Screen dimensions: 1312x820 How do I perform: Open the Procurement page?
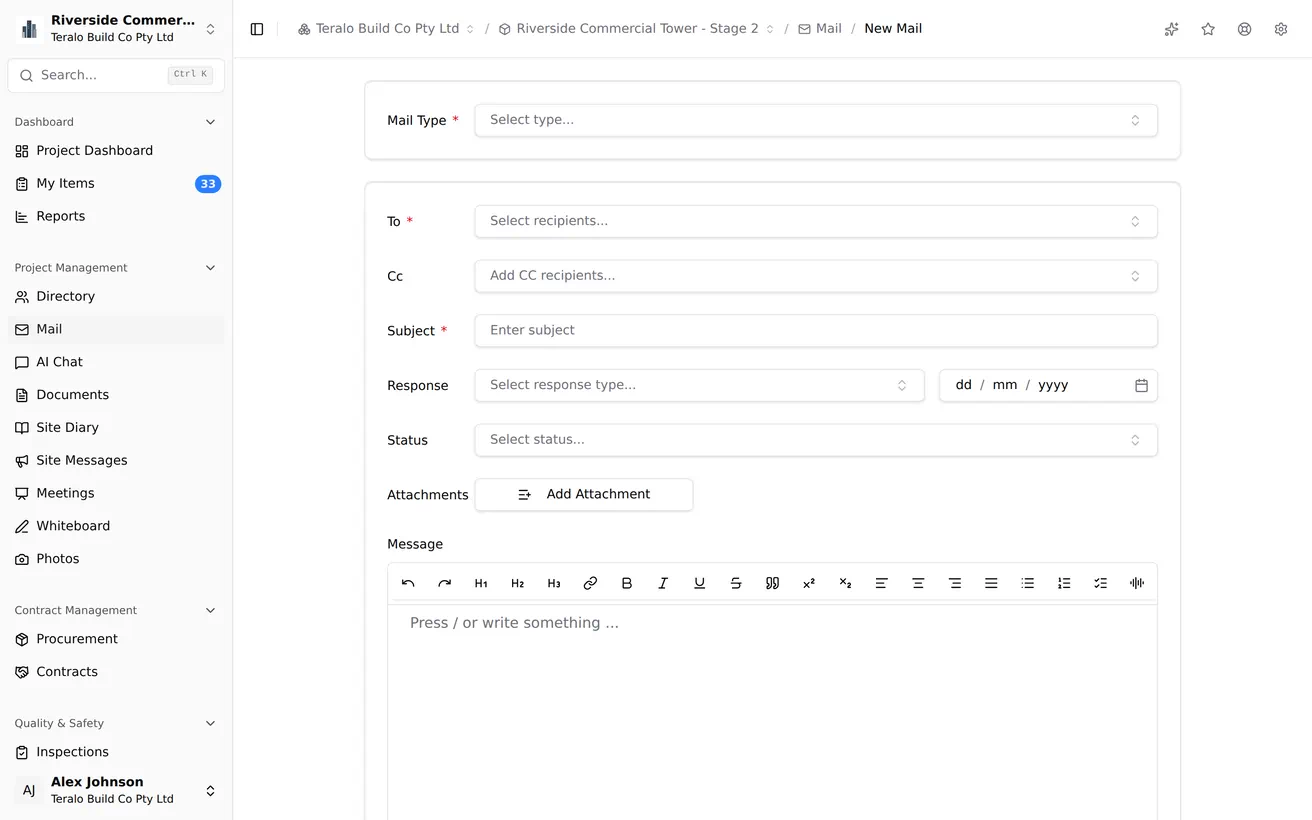coord(116,639)
